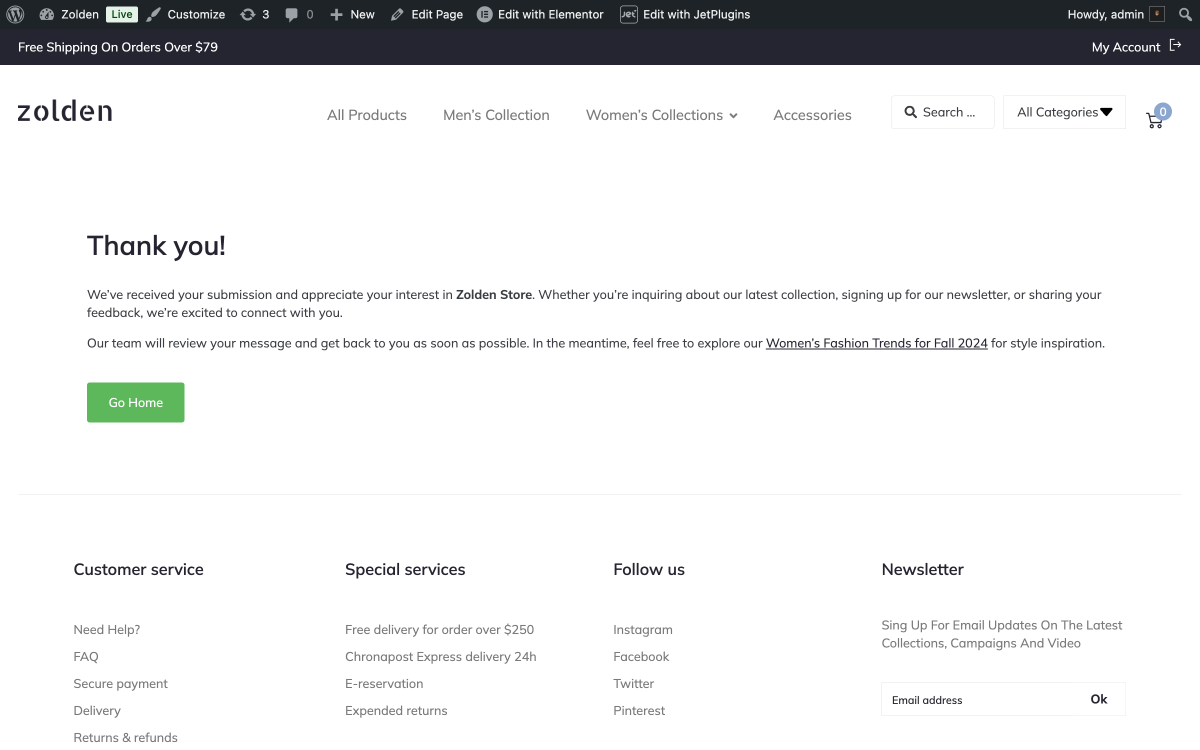Click the shopping cart icon
The height and width of the screenshot is (750, 1200).
click(1154, 119)
